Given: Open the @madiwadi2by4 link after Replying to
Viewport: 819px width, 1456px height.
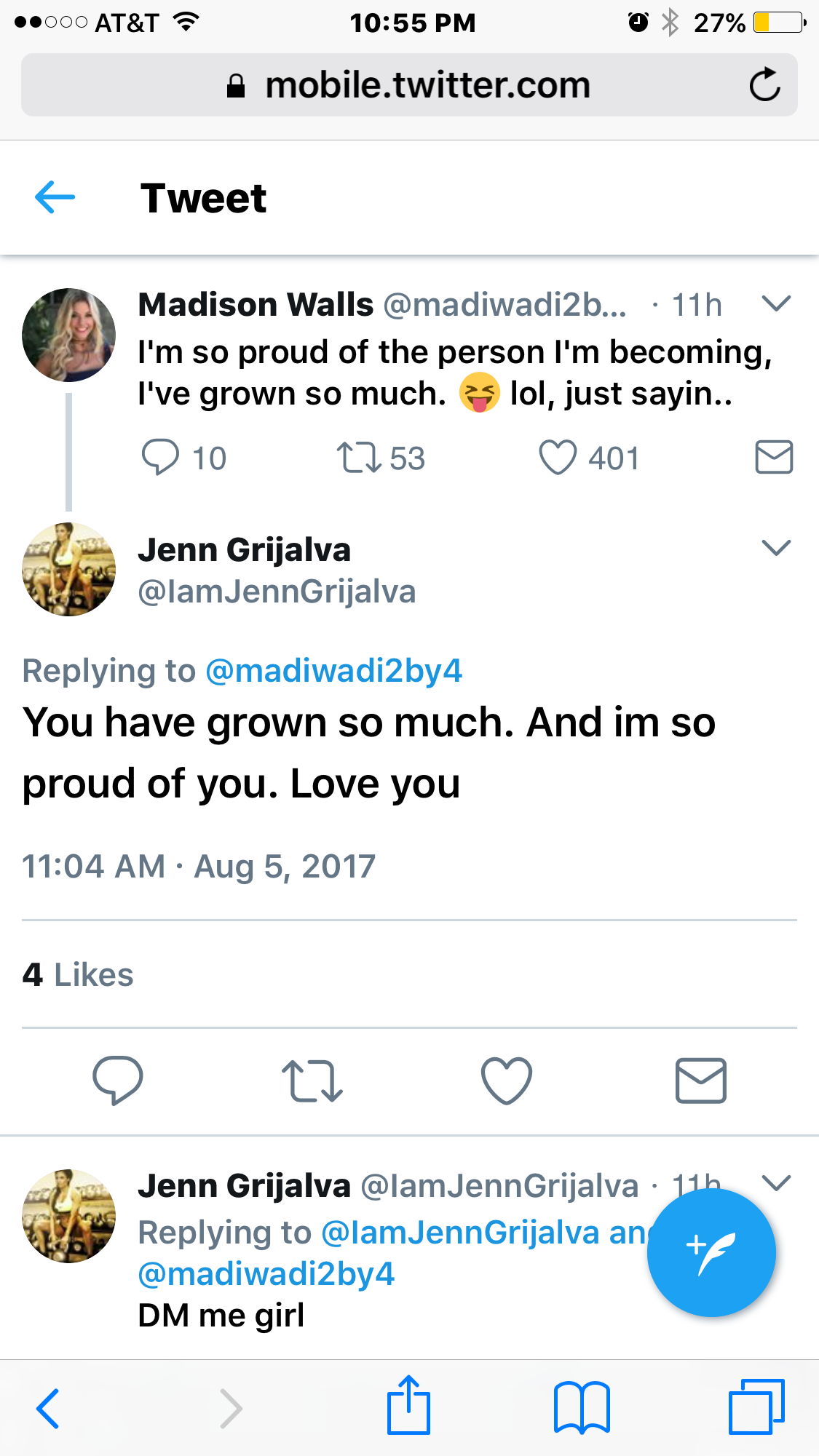Looking at the screenshot, I should 334,671.
